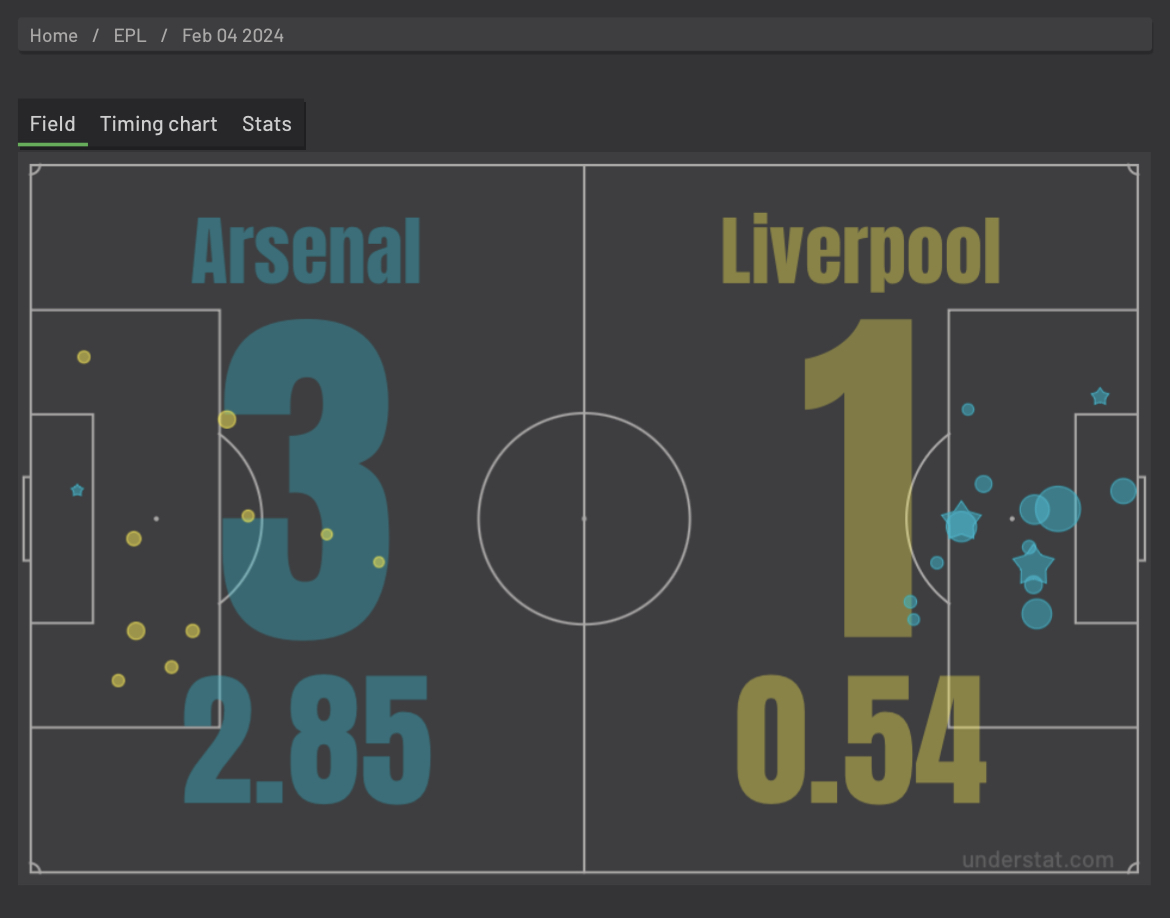Image resolution: width=1170 pixels, height=918 pixels.
Task: Click lowest yellow shot dot in left box
Action: coord(118,681)
